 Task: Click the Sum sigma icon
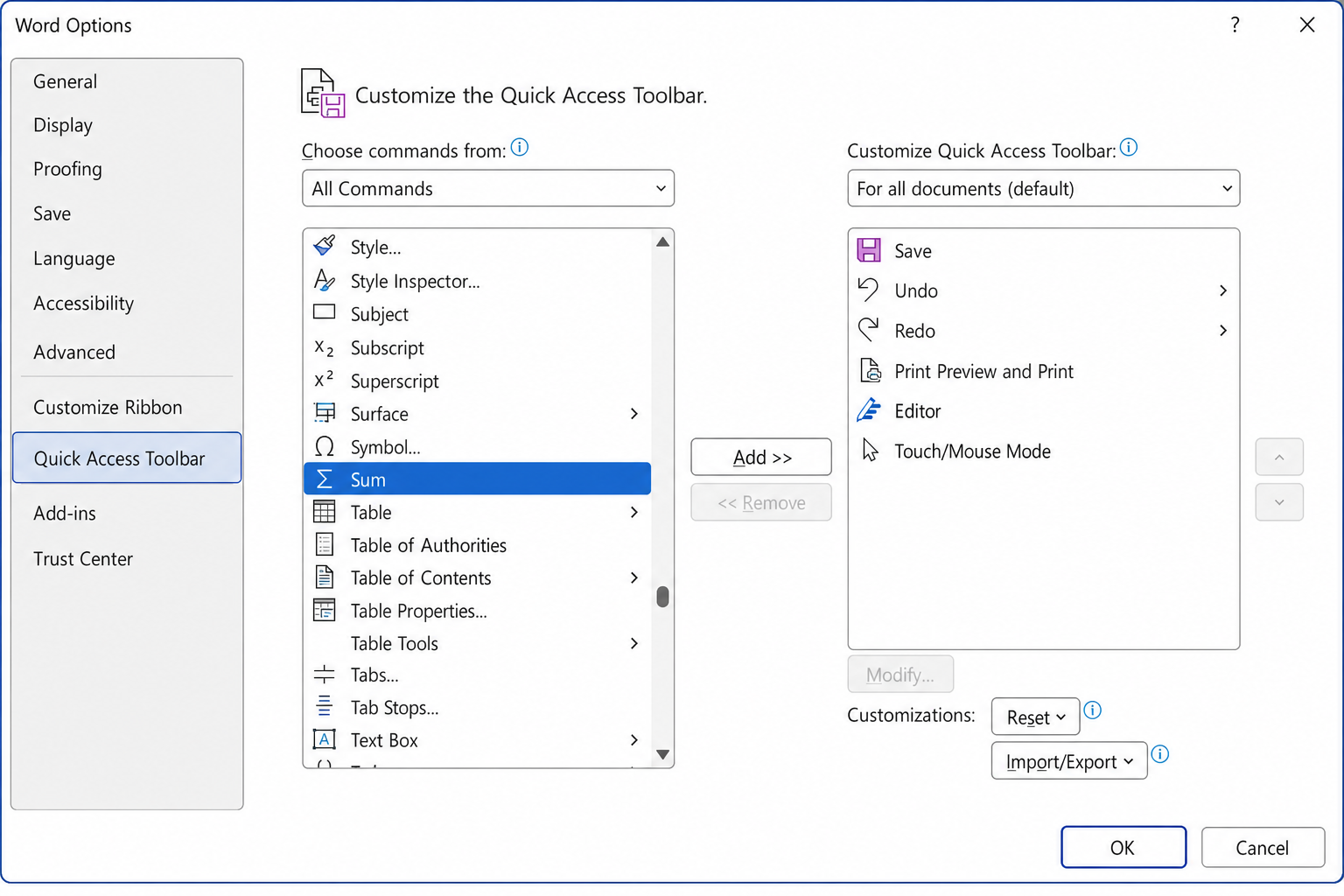pyautogui.click(x=325, y=479)
